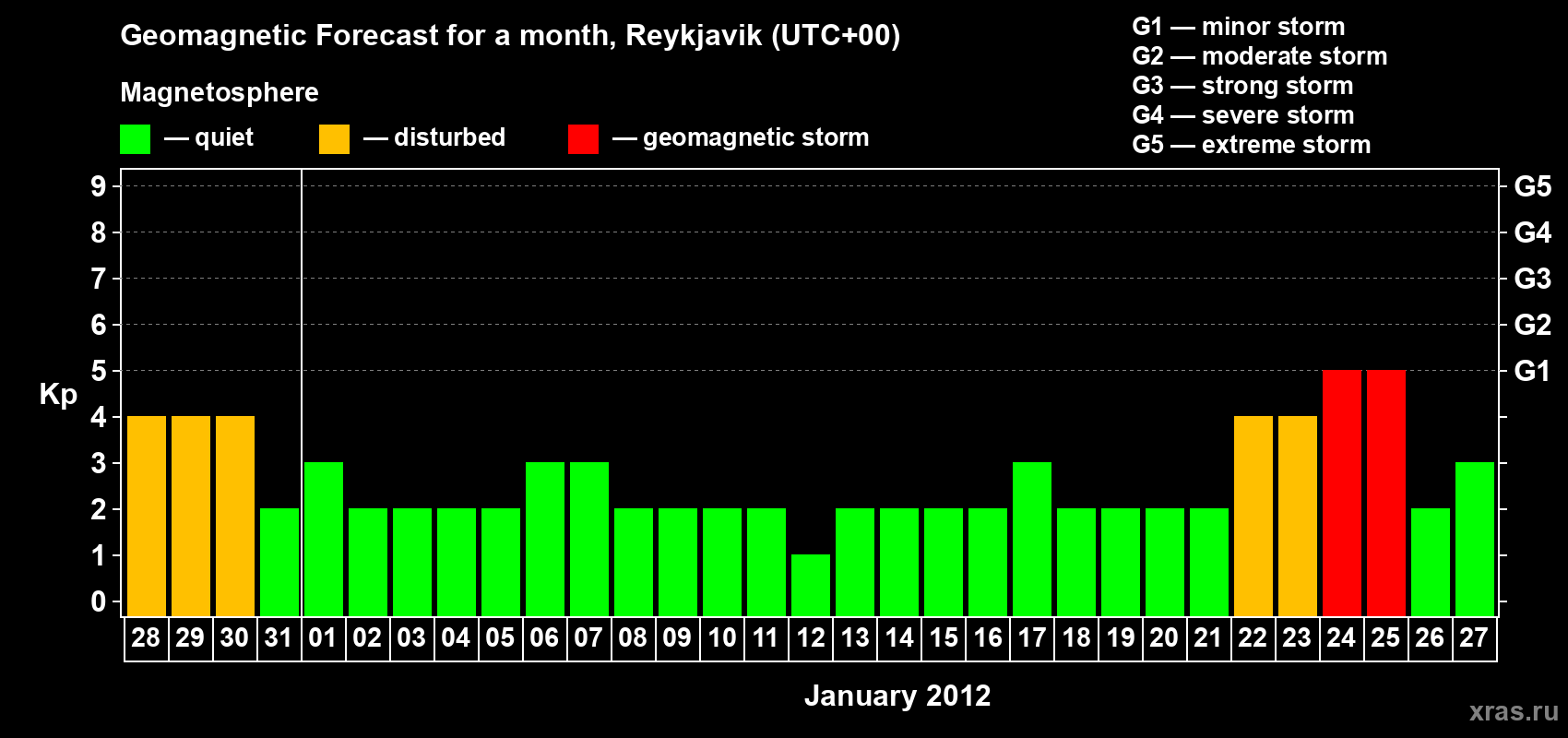Select the orange bar for January 23
This screenshot has width=1568, height=738.
point(1298,516)
